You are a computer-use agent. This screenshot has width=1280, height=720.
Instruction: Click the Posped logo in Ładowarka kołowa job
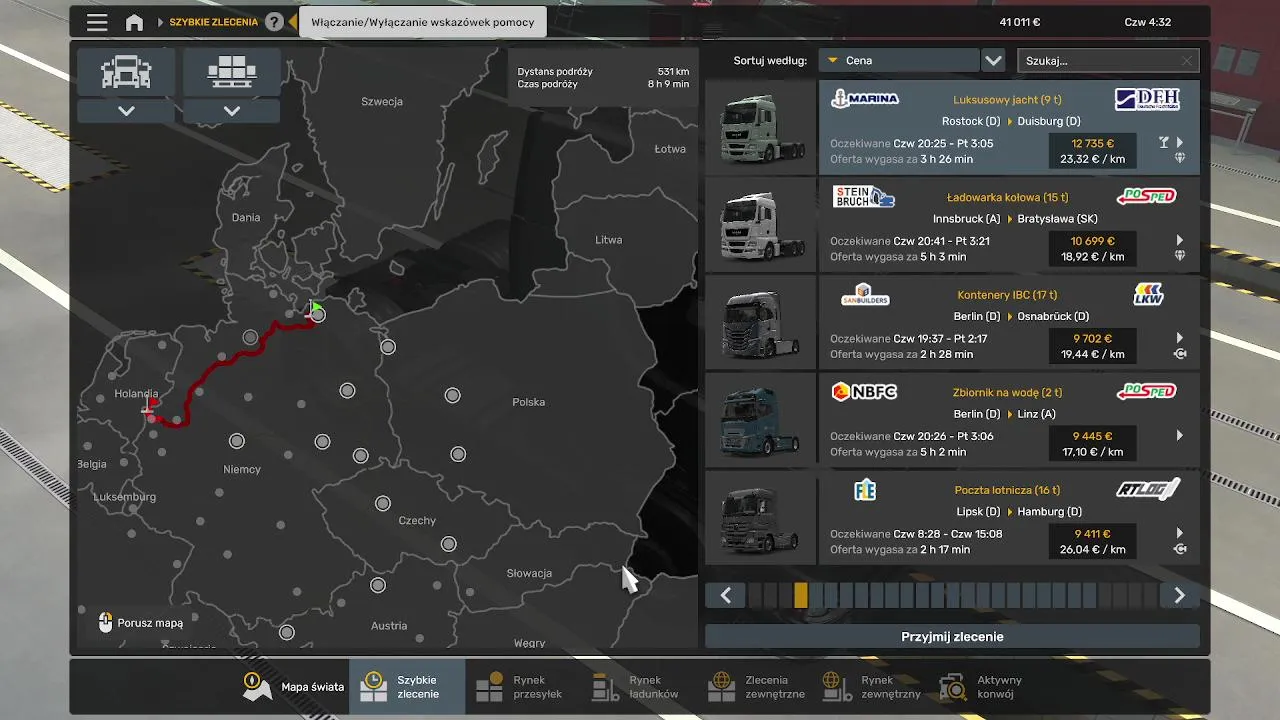coord(1146,197)
